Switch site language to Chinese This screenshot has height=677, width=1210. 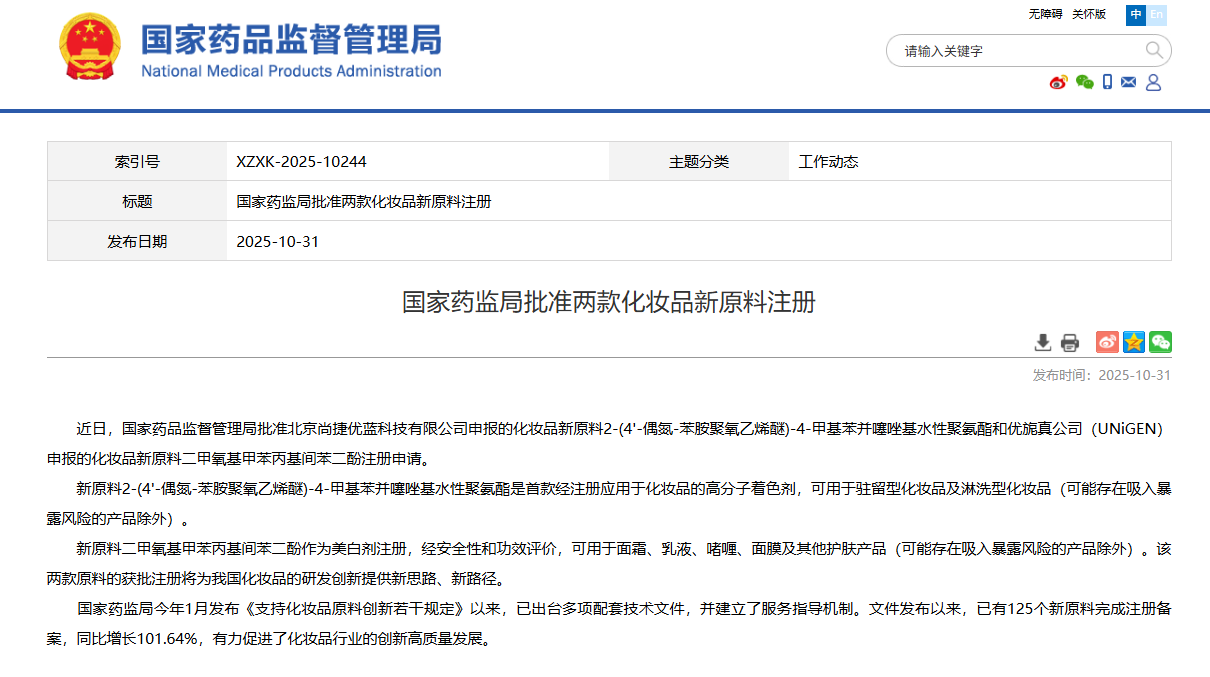[x=1135, y=15]
